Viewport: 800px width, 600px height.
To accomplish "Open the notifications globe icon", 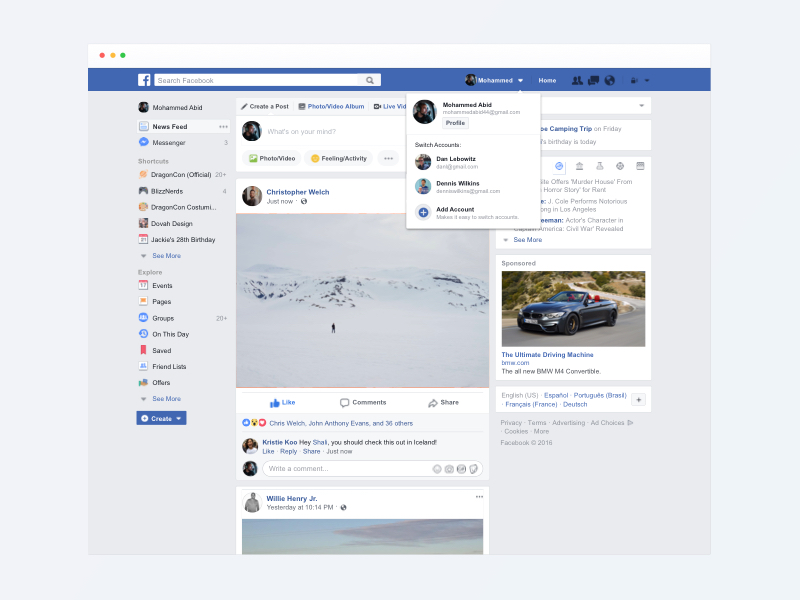I will (610, 80).
